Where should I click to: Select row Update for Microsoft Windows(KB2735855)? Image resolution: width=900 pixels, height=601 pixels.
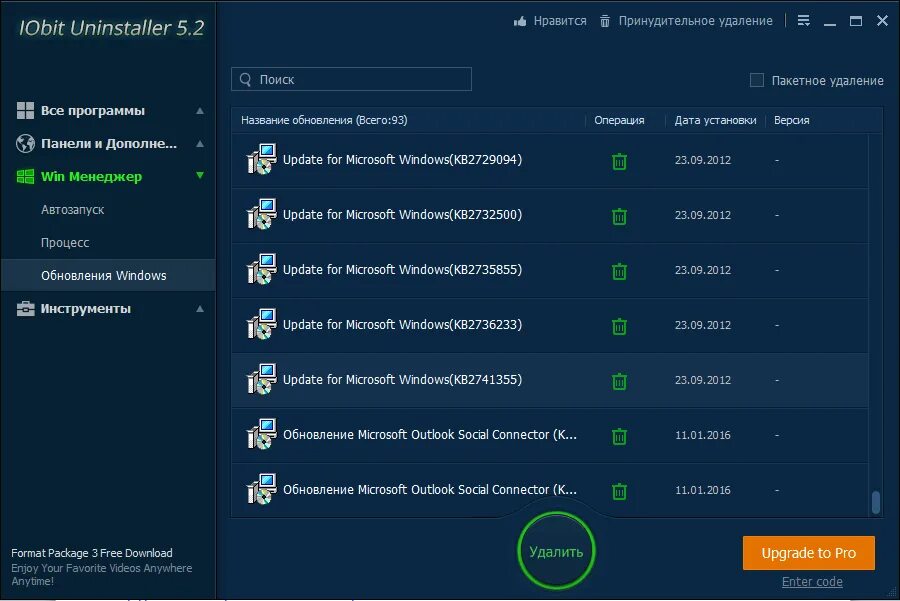coord(550,270)
